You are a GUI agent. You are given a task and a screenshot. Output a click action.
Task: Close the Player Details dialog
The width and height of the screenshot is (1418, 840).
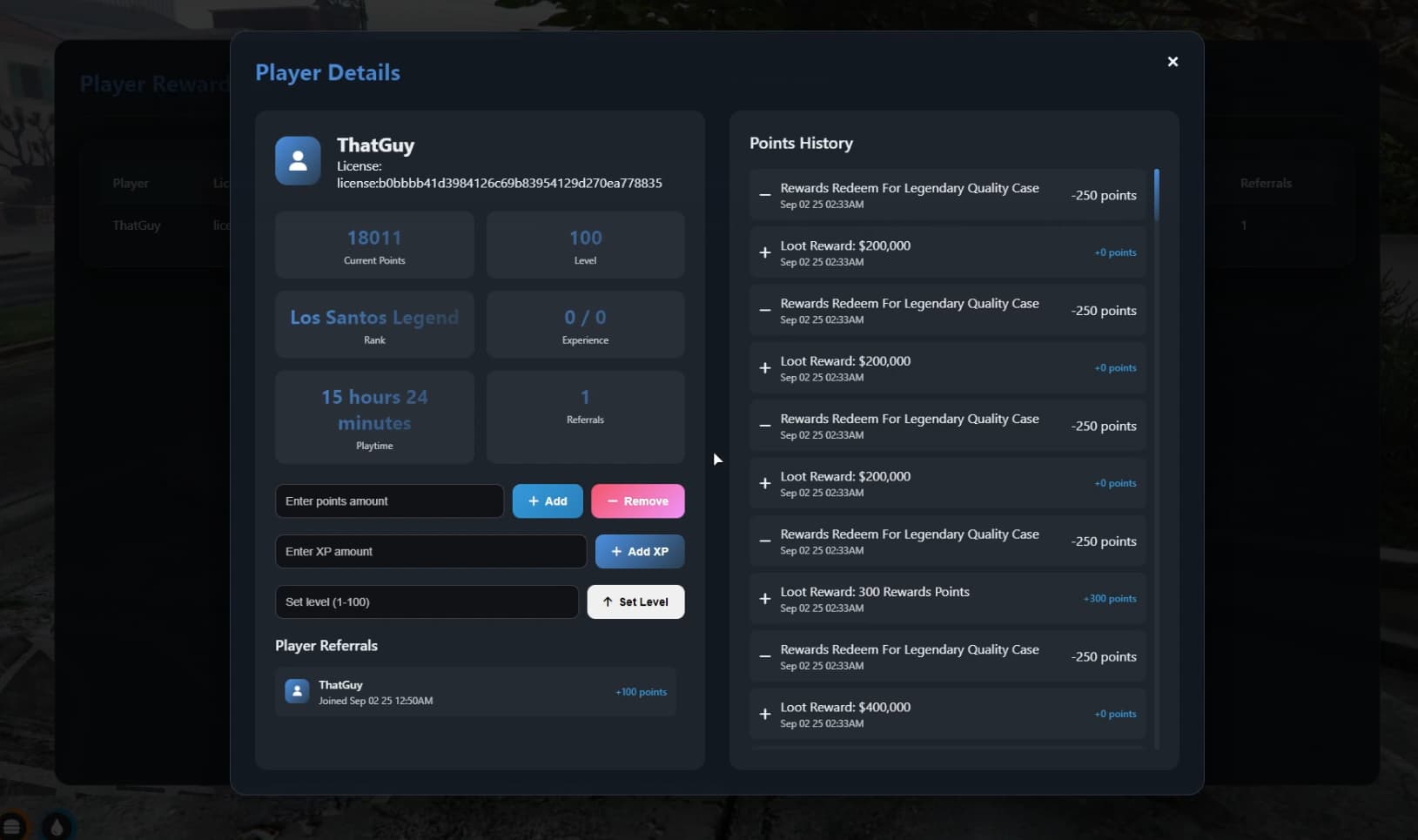click(x=1172, y=61)
